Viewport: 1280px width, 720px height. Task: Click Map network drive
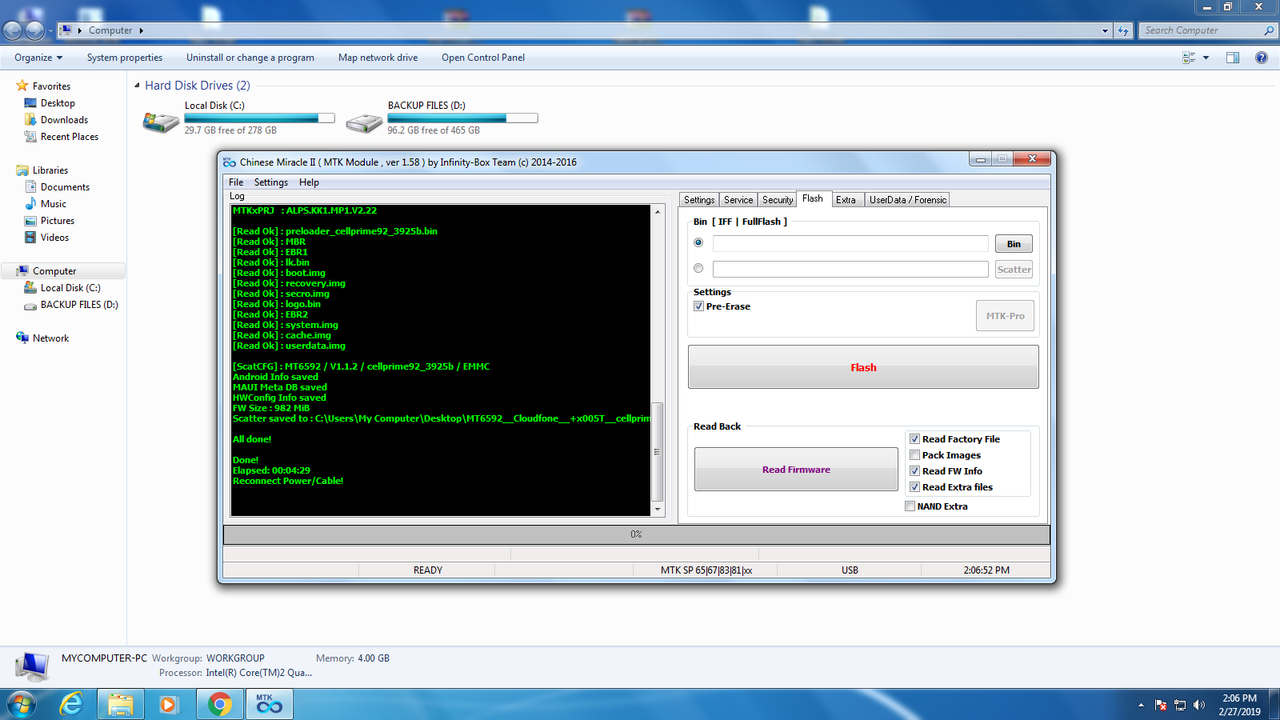coord(378,58)
